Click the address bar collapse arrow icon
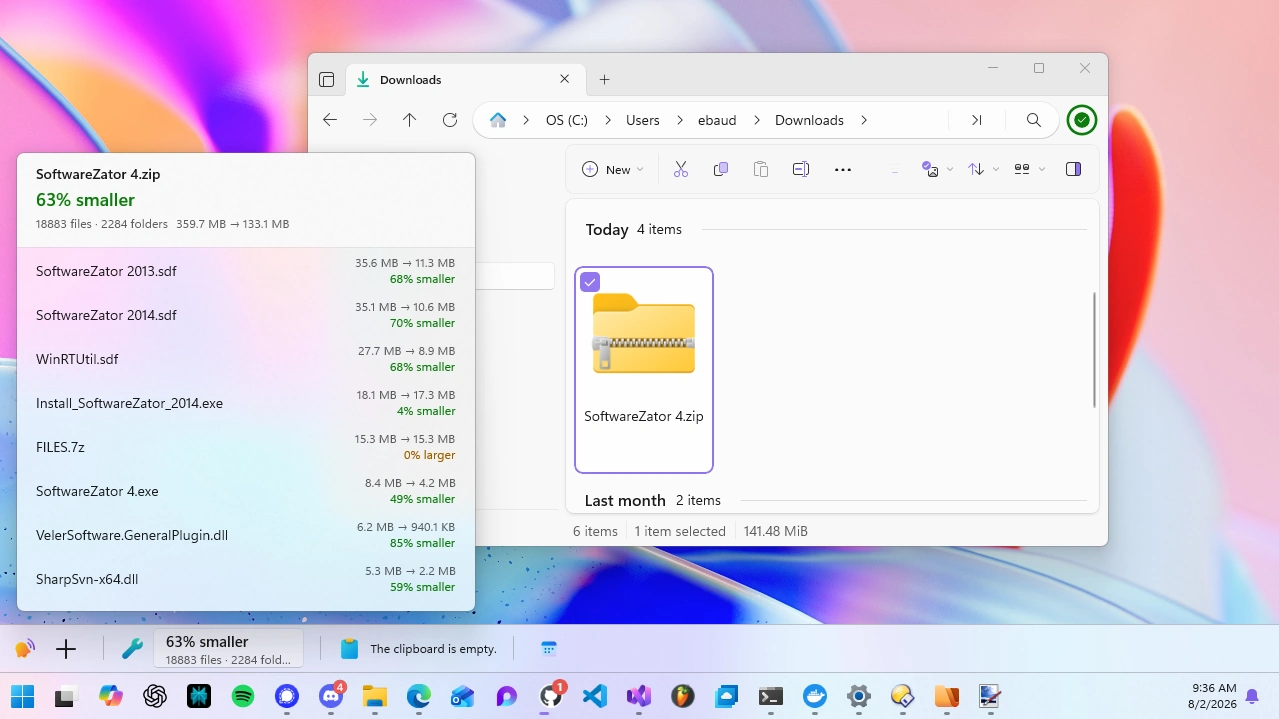Screen dimensions: 1279x719 (x=976, y=120)
